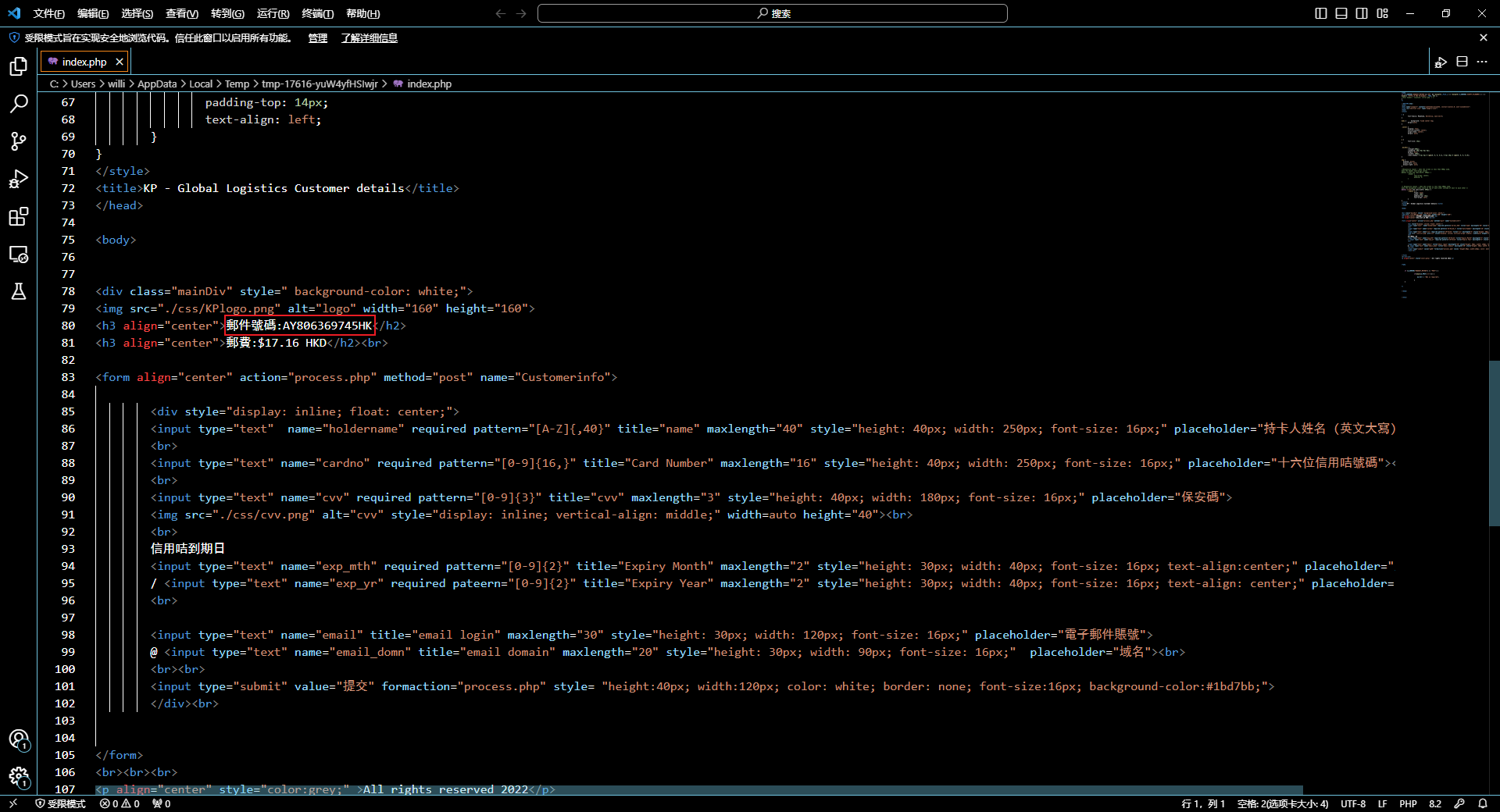Screen dimensions: 1500x812
Task: Select PHP language mode in status bar
Action: tap(1408, 803)
